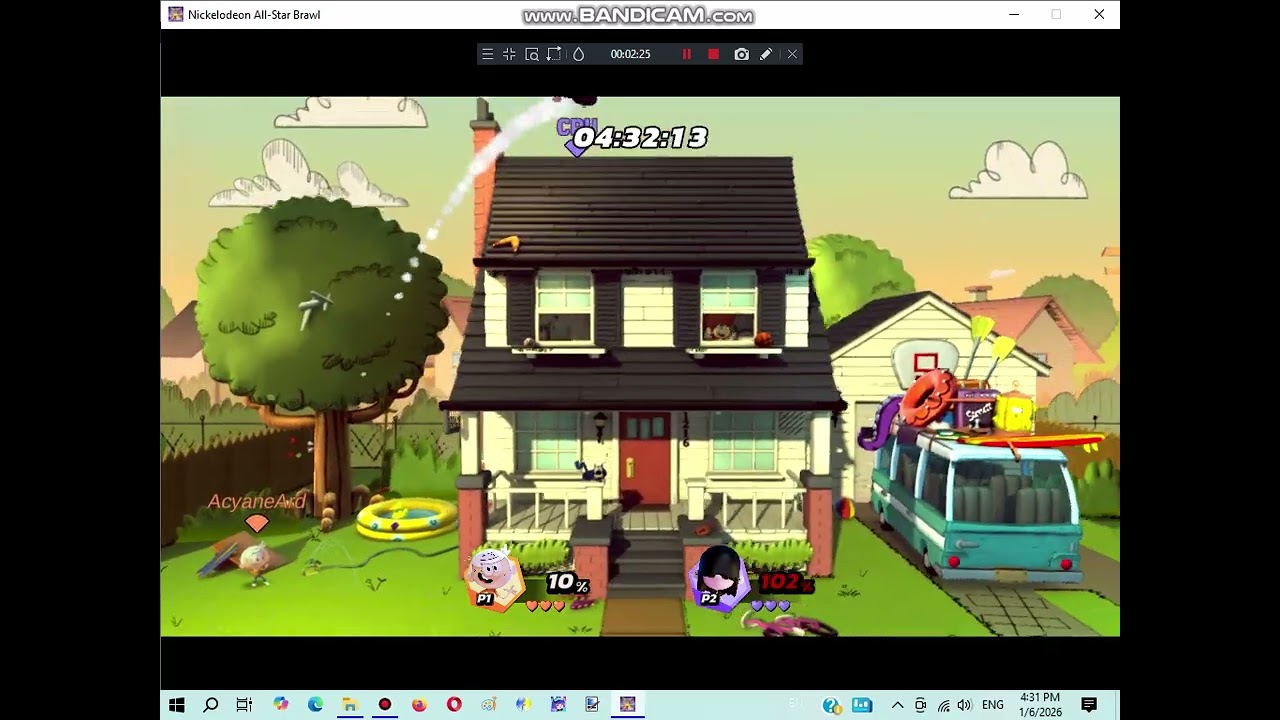Click the P1 character portrait badge
The height and width of the screenshot is (720, 1280).
[x=494, y=579]
